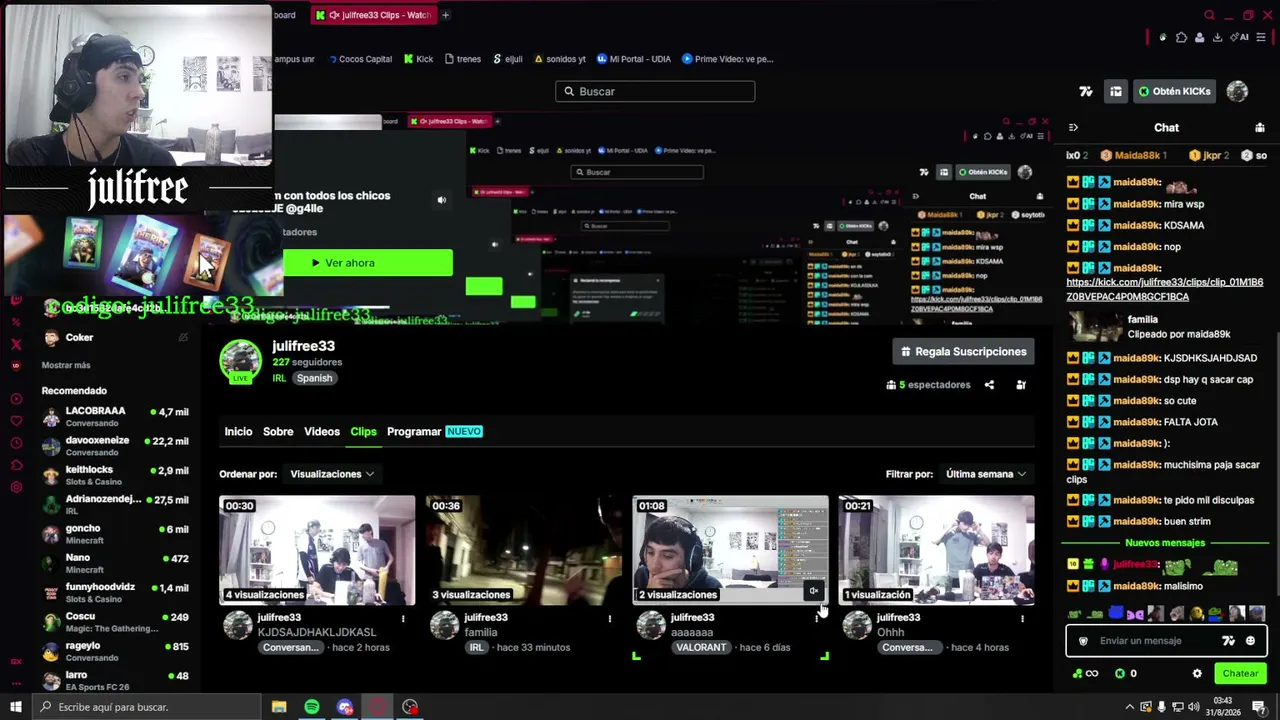Switch to the Videos tab
Screen dimensions: 1280x720
322,432
